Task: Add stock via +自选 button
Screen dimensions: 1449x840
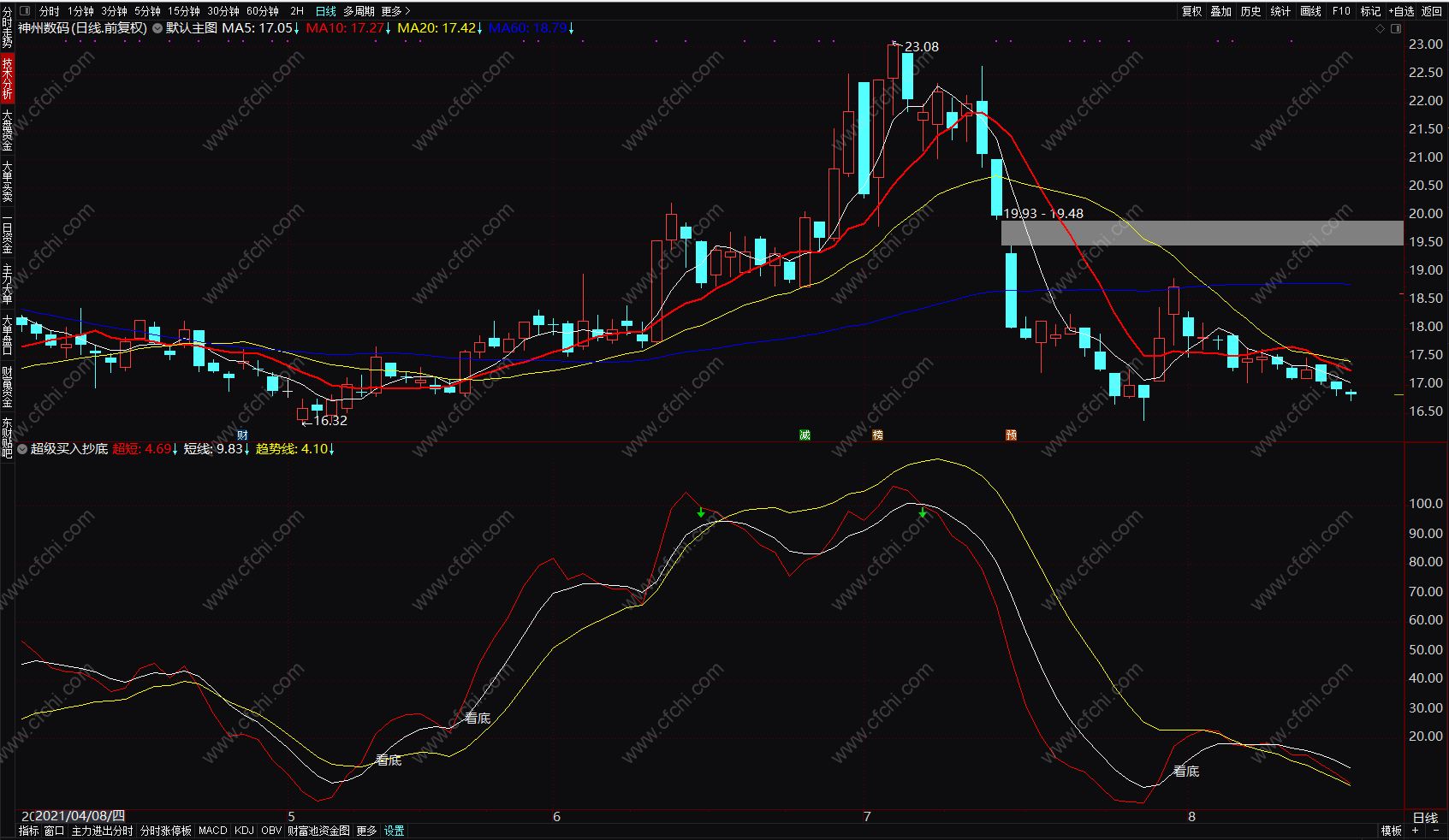Action: click(1402, 11)
